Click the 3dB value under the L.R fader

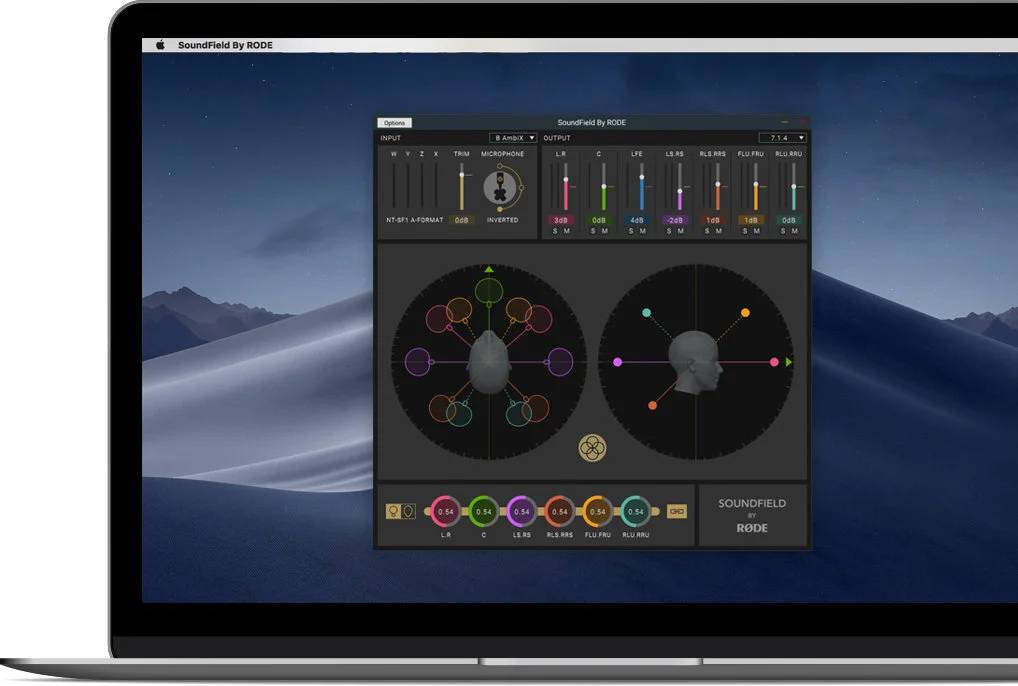click(560, 220)
